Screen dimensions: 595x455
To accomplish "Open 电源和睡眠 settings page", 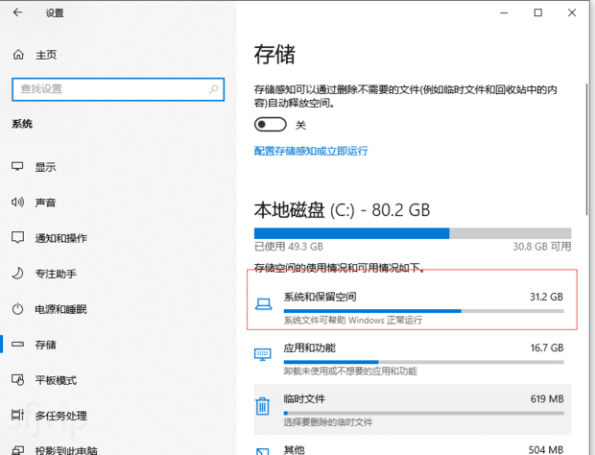I will [x=61, y=309].
